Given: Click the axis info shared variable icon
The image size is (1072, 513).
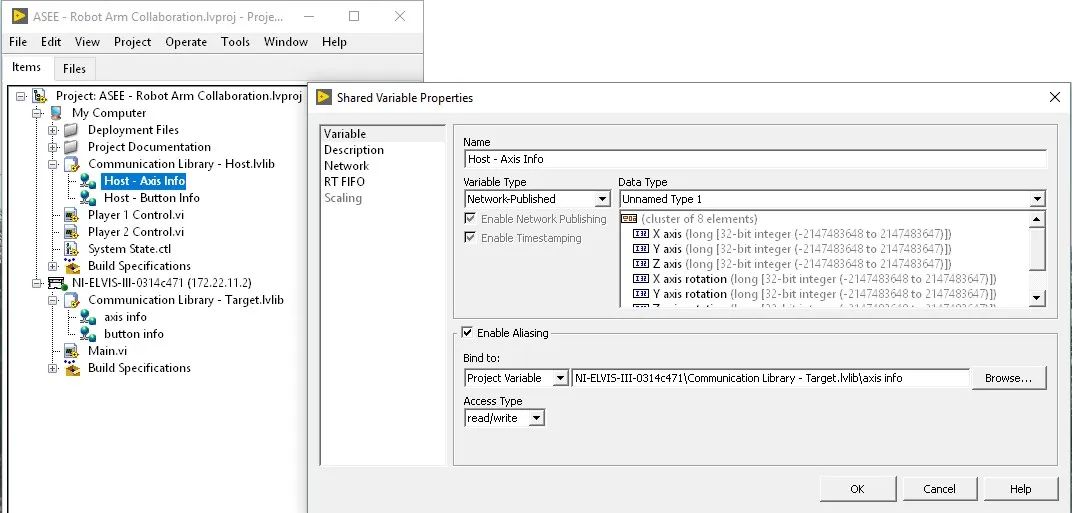Looking at the screenshot, I should tap(88, 317).
